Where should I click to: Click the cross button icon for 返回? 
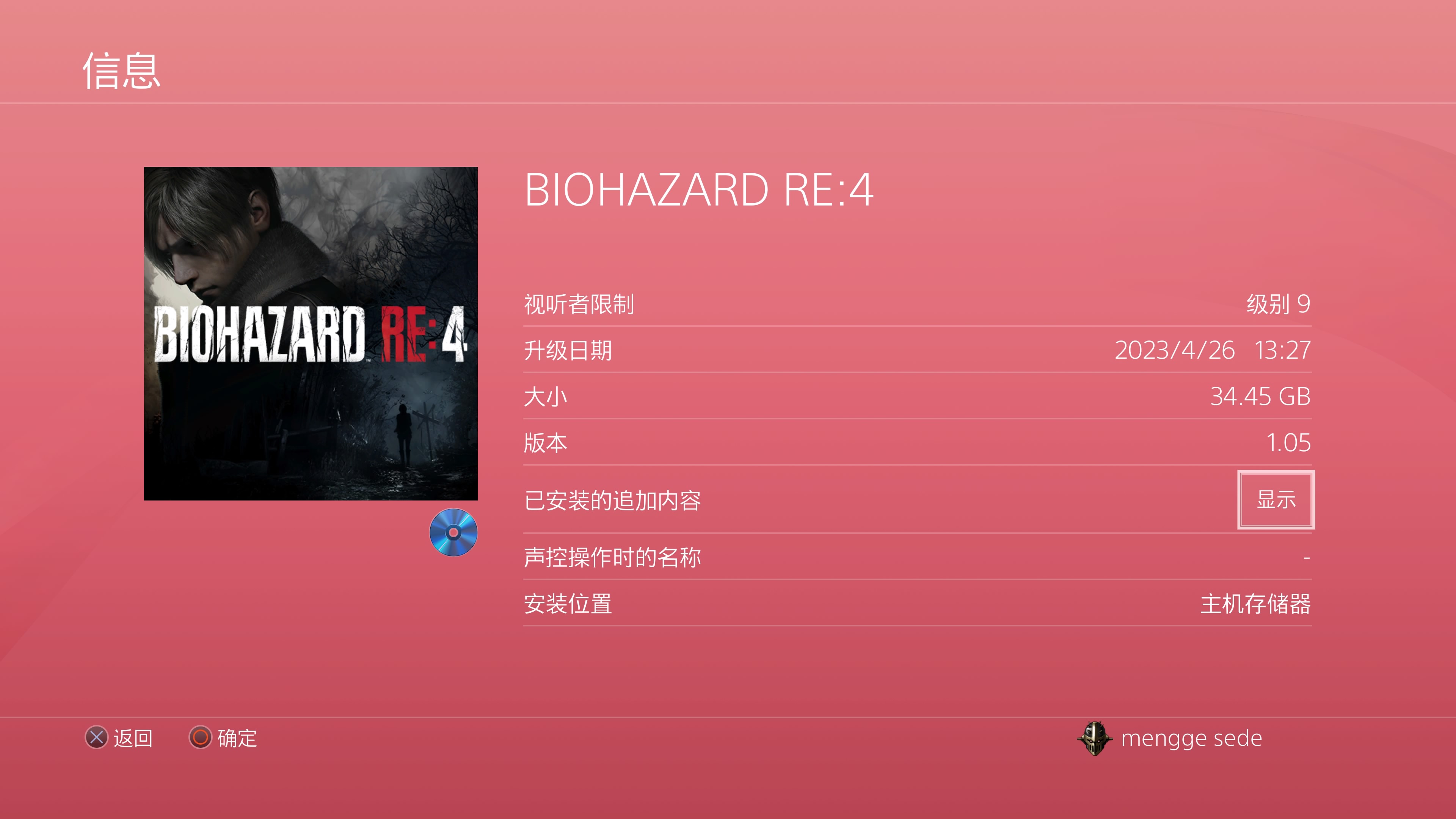click(97, 737)
